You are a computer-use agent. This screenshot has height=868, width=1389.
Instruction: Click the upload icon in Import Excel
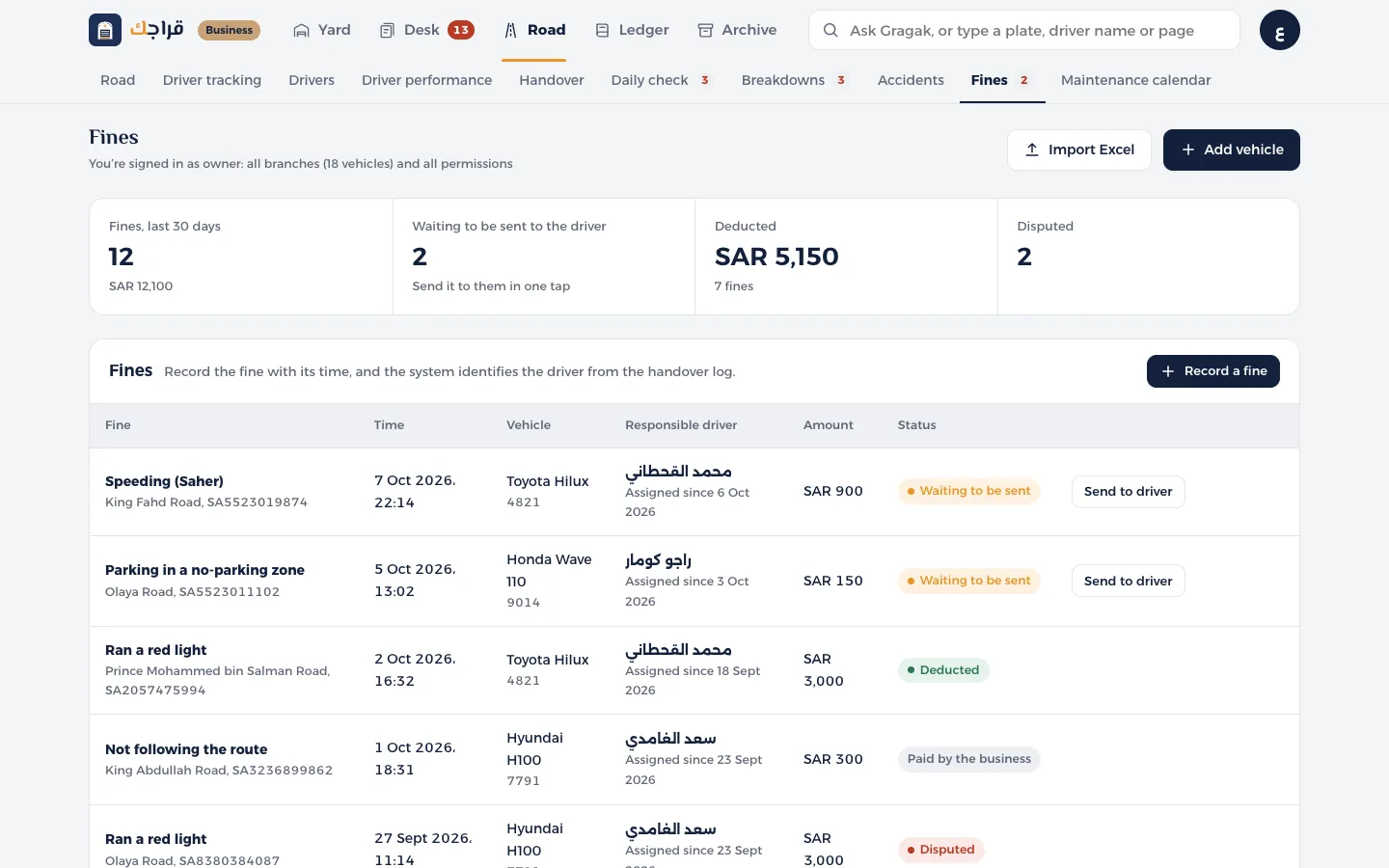(1032, 149)
